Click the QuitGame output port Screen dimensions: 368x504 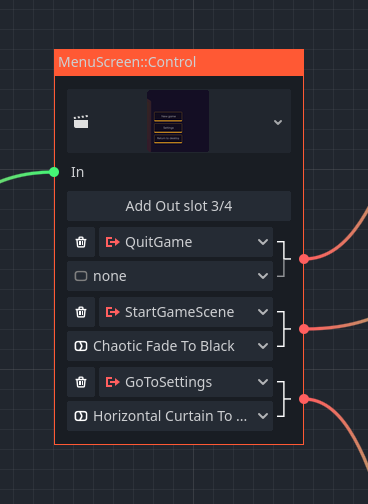pos(304,259)
